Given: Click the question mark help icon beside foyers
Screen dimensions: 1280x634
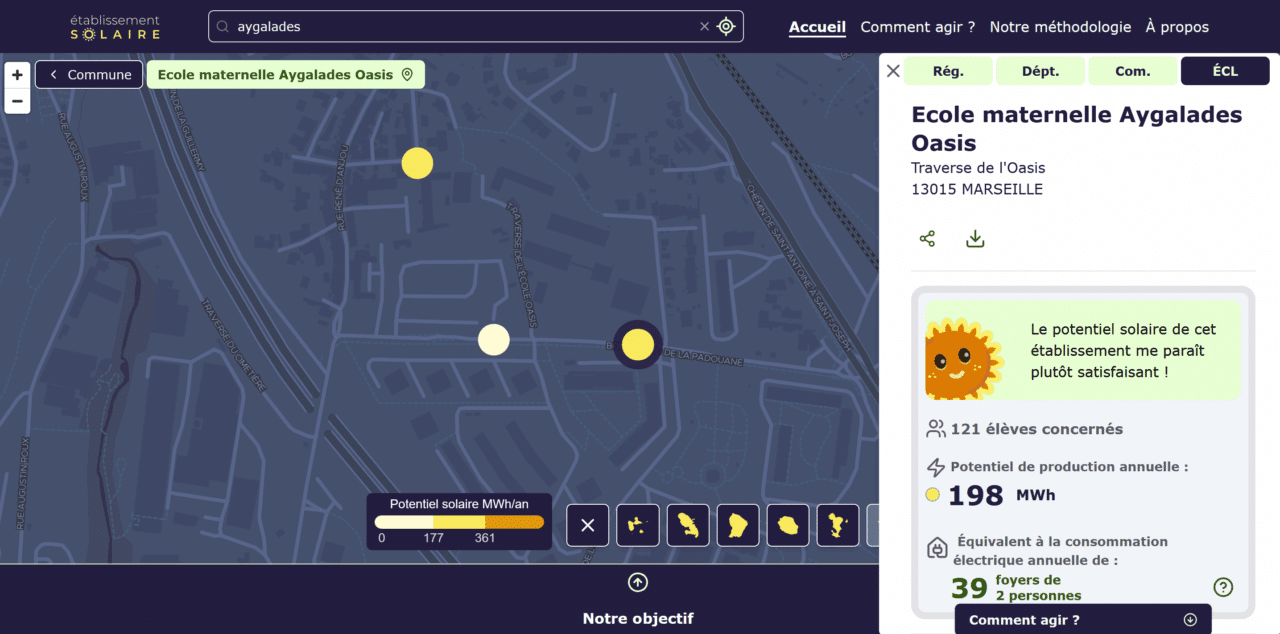Looking at the screenshot, I should [x=1222, y=587].
